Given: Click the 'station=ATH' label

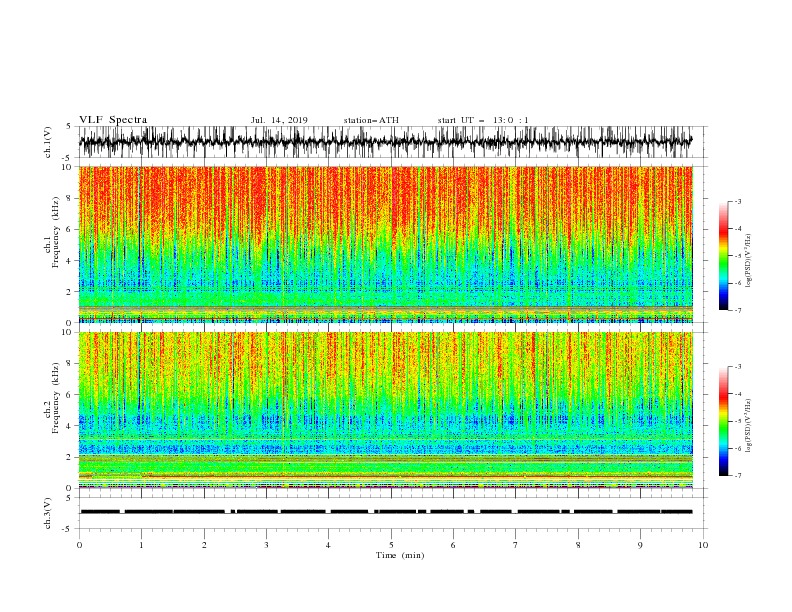Looking at the screenshot, I should pyautogui.click(x=371, y=120).
